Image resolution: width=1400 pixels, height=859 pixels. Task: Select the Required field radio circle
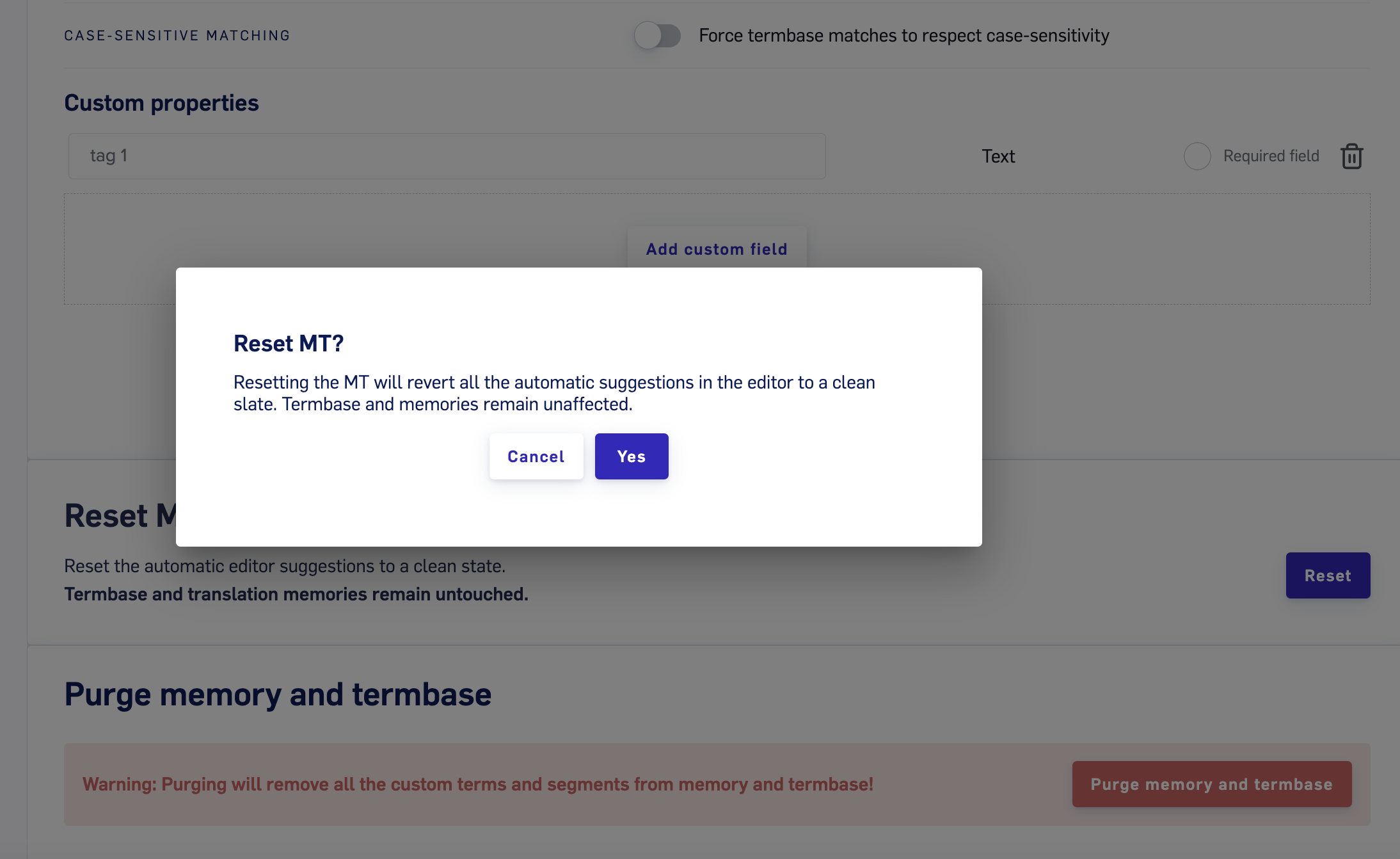(x=1197, y=156)
